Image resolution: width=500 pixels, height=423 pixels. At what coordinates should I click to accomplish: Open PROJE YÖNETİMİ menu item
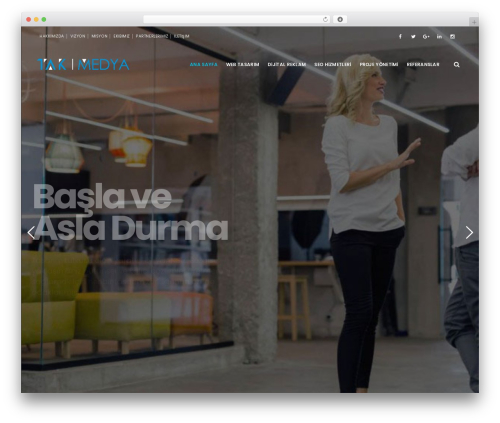coord(379,64)
